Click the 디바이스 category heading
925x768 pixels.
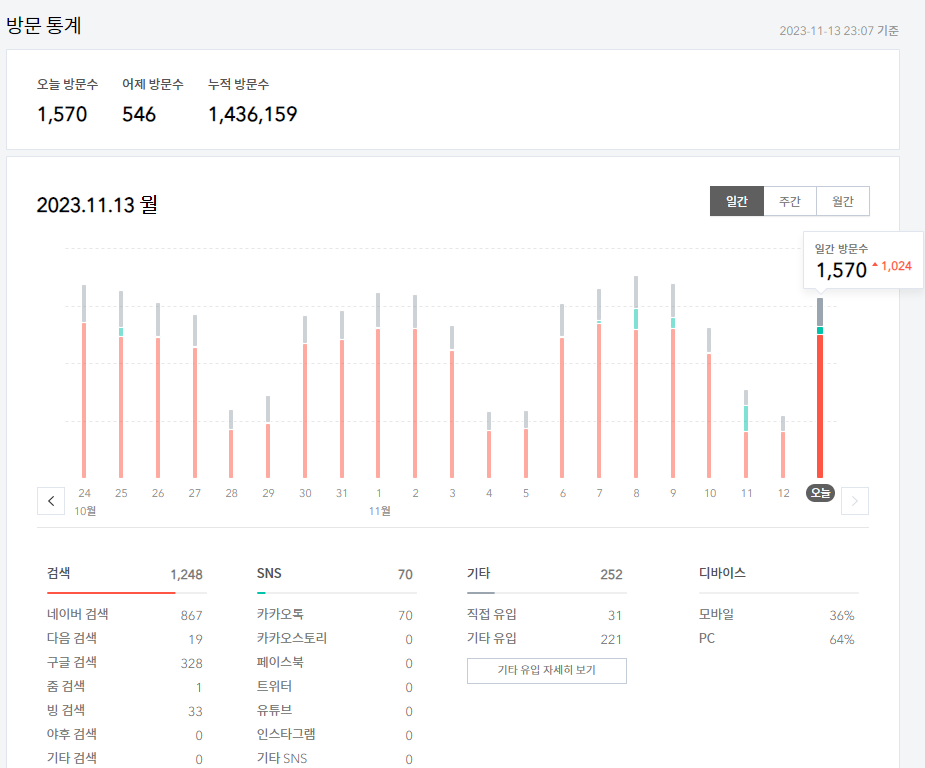pos(722,573)
